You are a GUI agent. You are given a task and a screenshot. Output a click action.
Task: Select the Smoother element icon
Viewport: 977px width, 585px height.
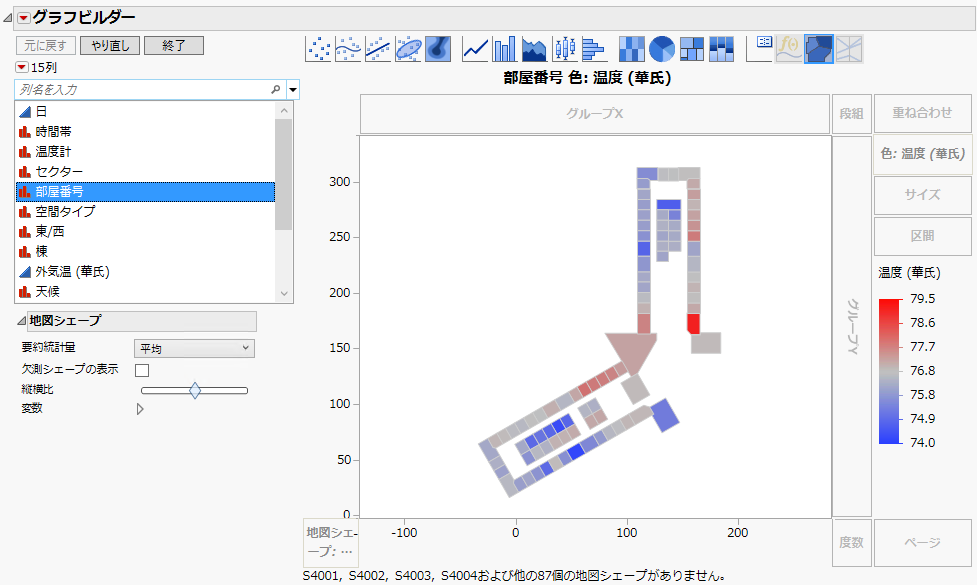pos(348,49)
